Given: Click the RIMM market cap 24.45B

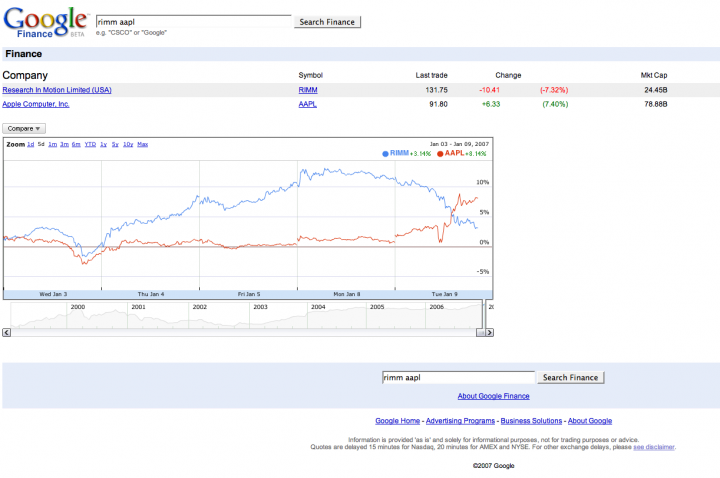Looking at the screenshot, I should [655, 90].
